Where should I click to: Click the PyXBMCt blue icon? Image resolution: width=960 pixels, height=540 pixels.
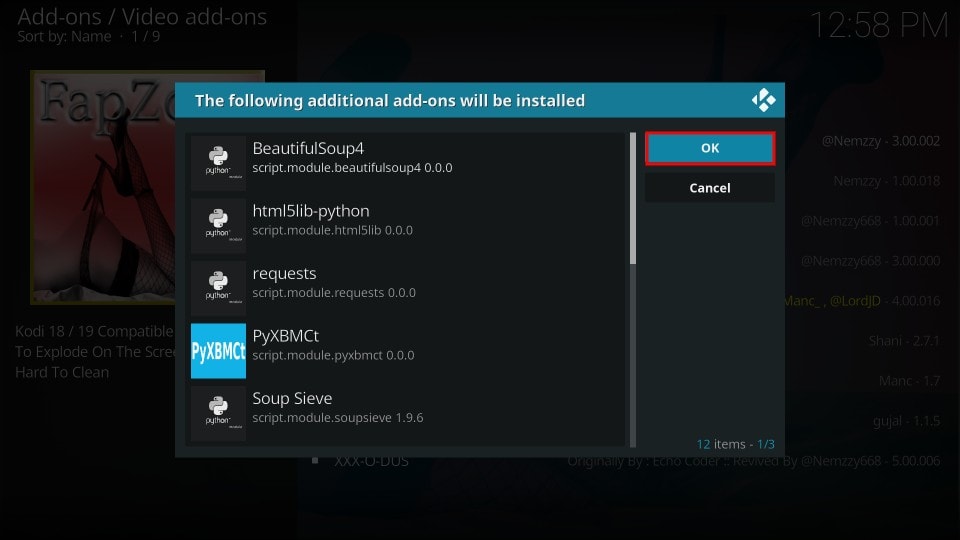(x=218, y=351)
